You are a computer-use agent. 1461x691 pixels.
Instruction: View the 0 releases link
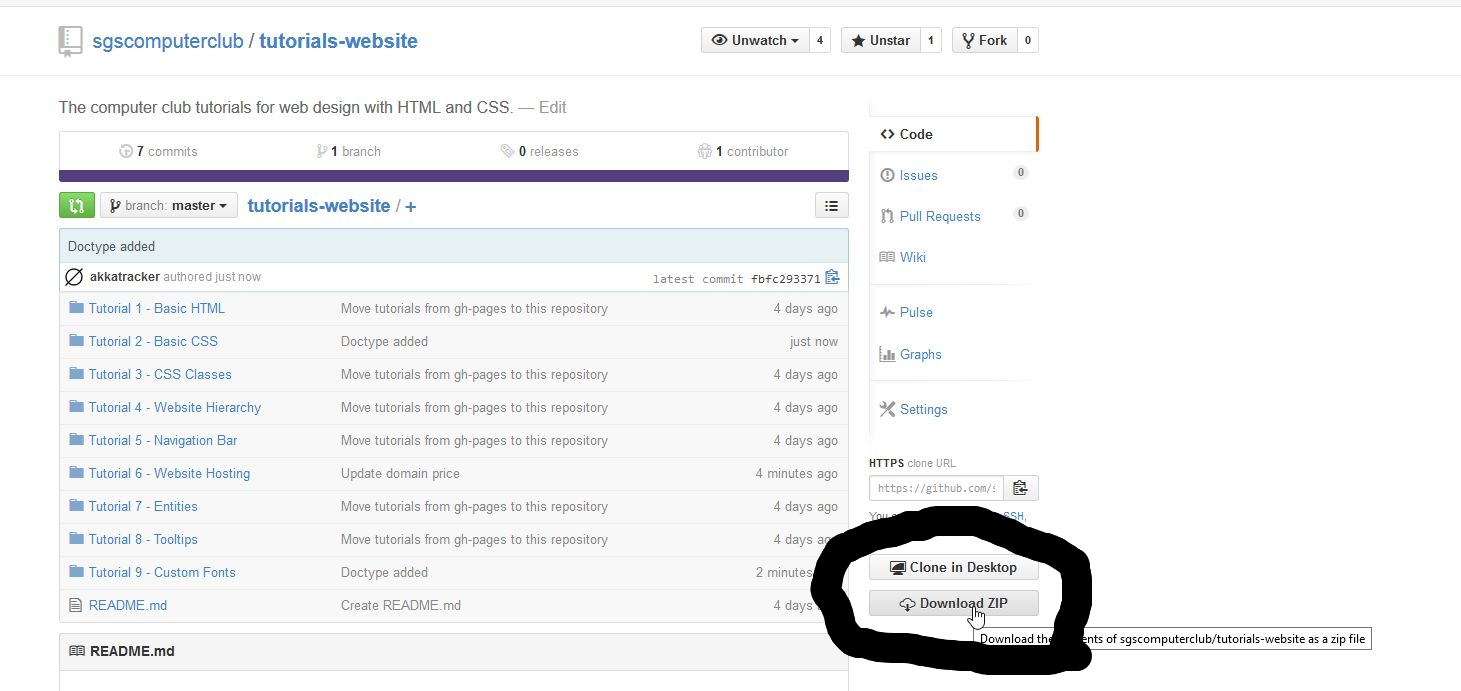coord(540,151)
